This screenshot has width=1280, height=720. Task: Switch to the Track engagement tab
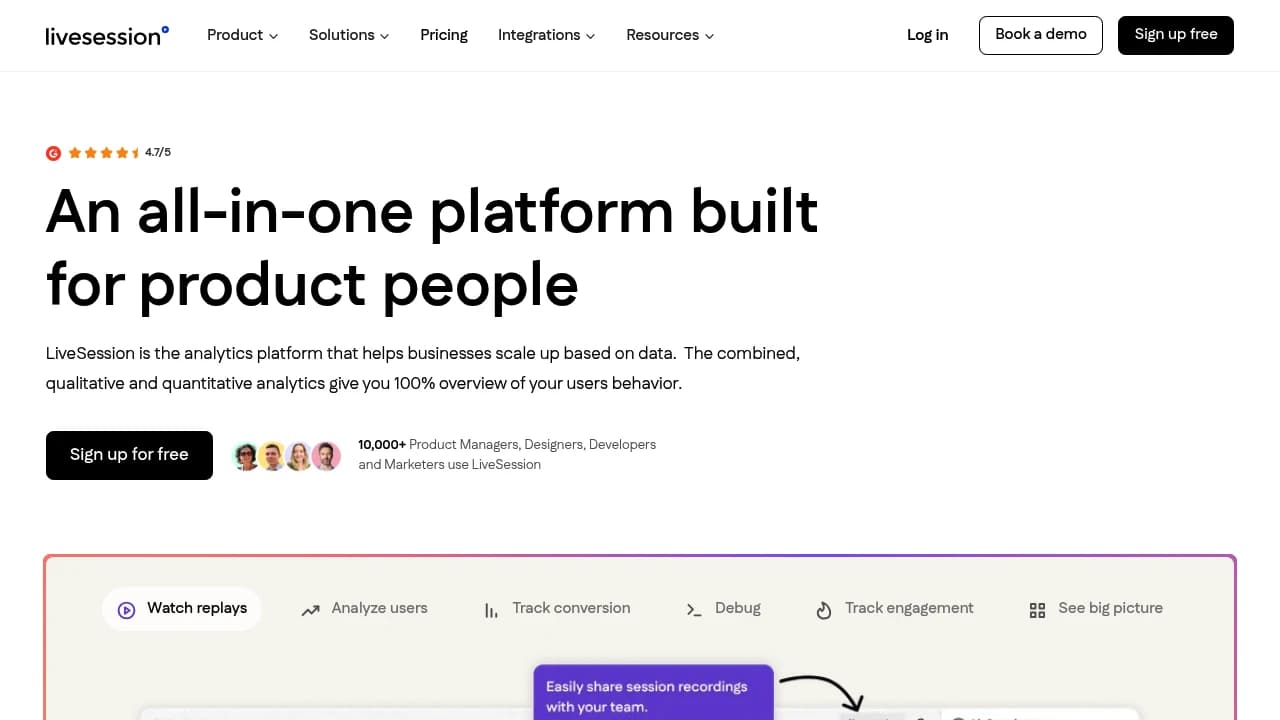894,608
